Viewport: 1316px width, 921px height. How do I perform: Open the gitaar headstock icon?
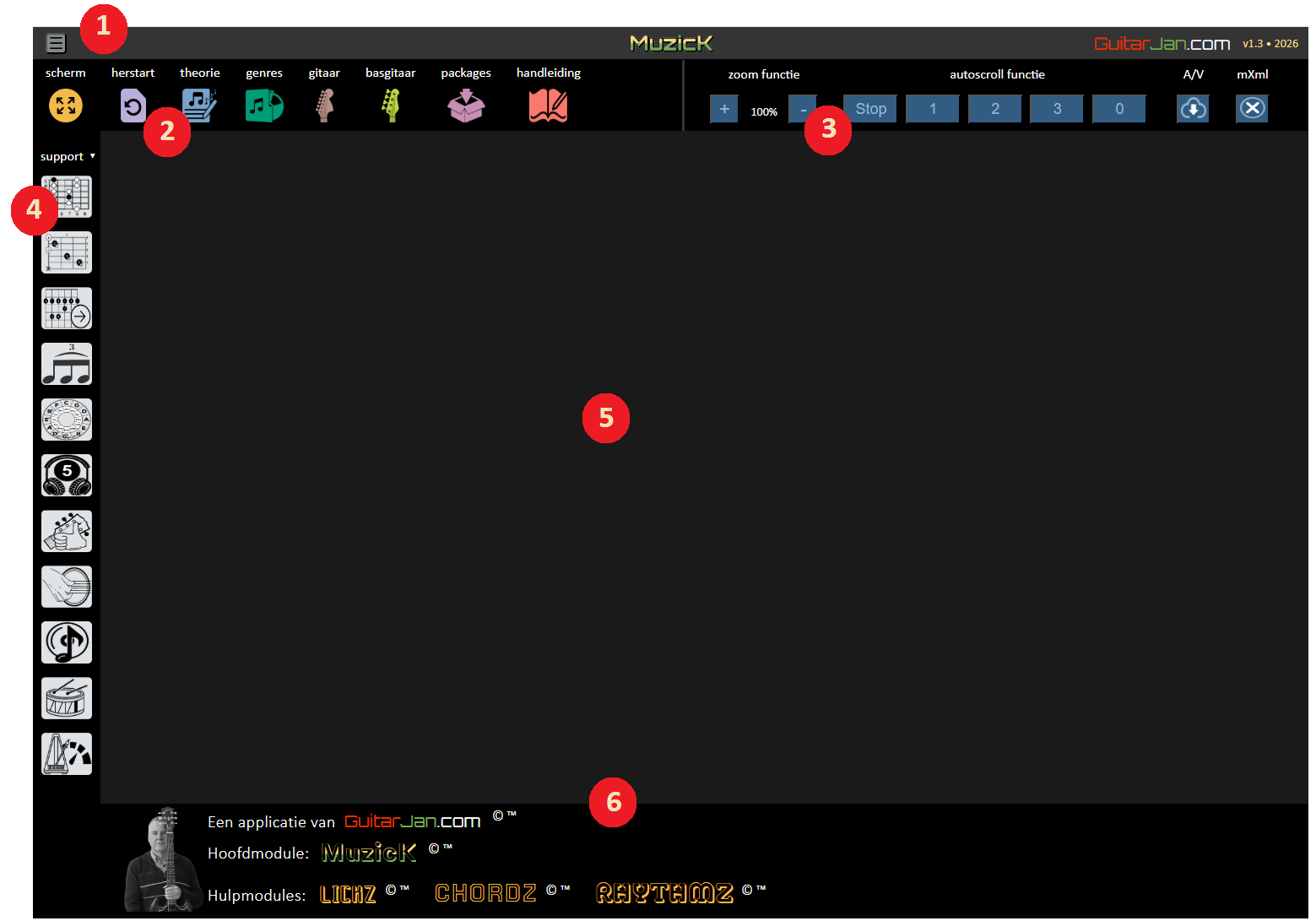(x=324, y=106)
